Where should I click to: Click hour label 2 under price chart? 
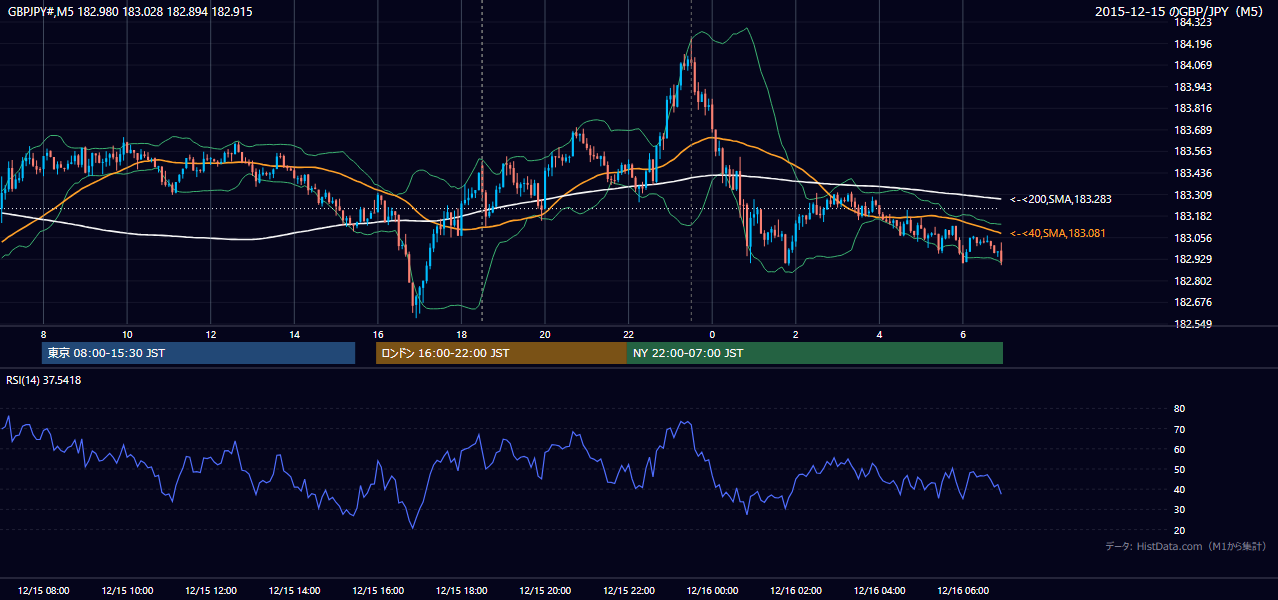click(795, 334)
